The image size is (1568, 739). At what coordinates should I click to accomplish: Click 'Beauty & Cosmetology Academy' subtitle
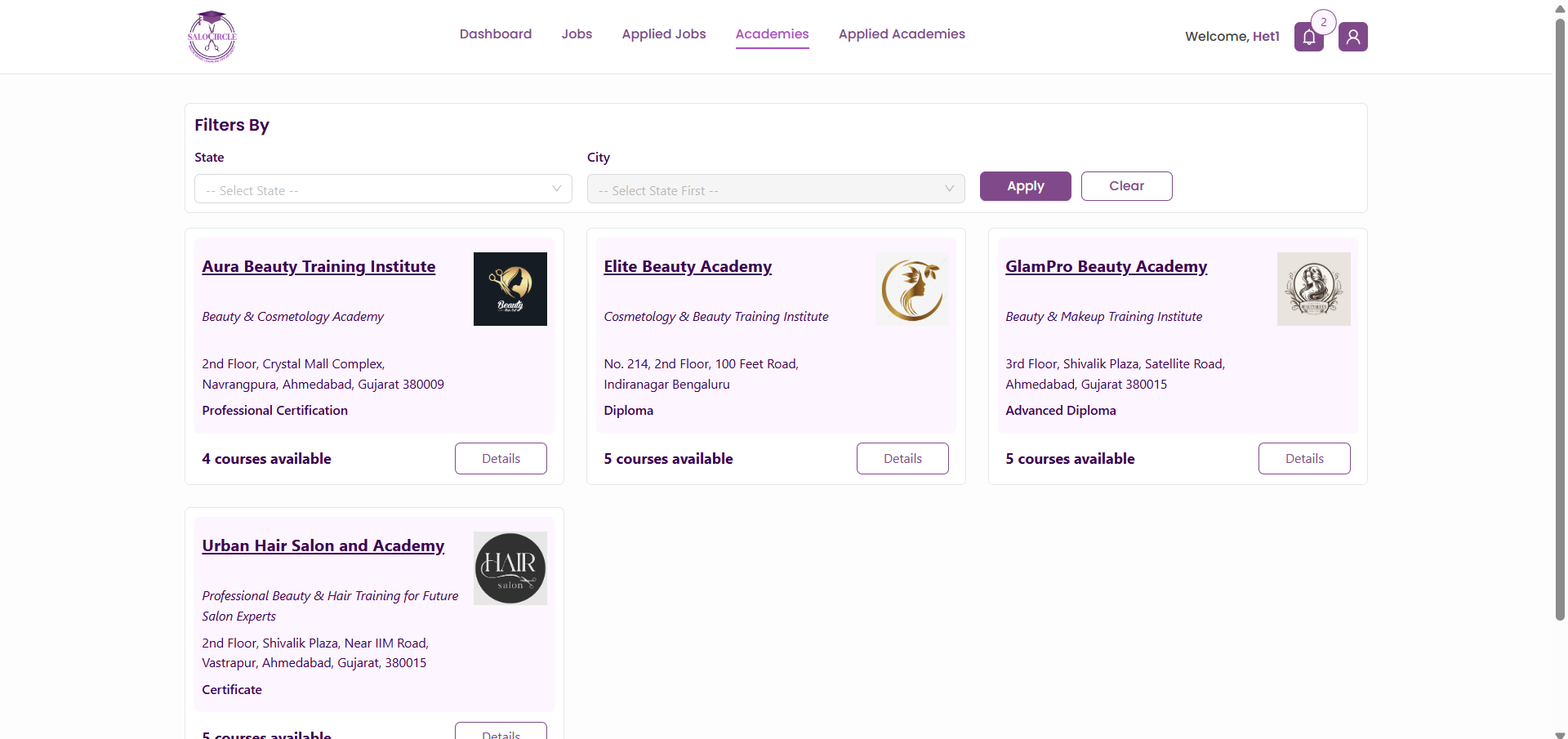coord(293,317)
